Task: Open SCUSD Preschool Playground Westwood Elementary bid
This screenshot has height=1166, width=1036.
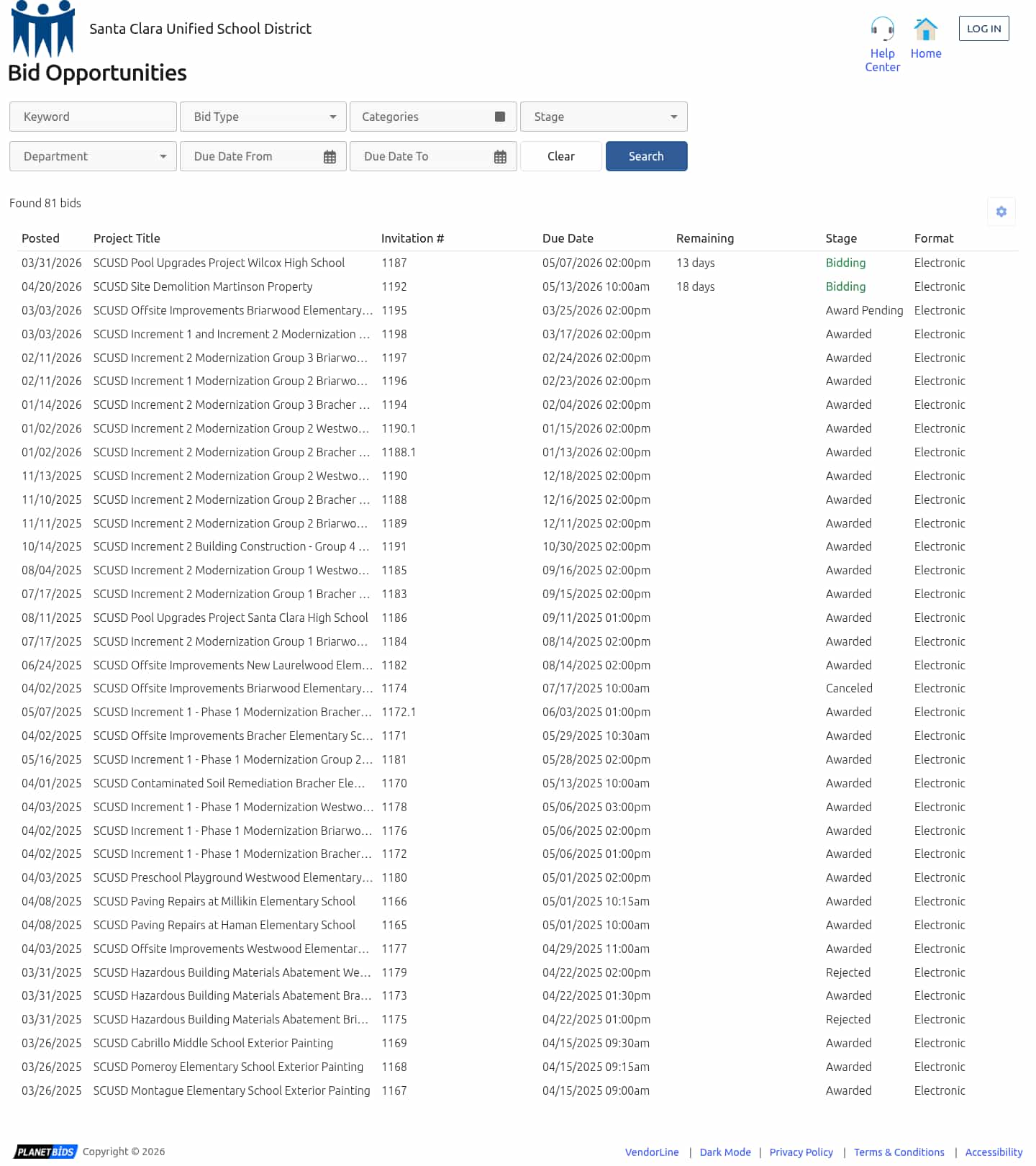Action: (233, 877)
